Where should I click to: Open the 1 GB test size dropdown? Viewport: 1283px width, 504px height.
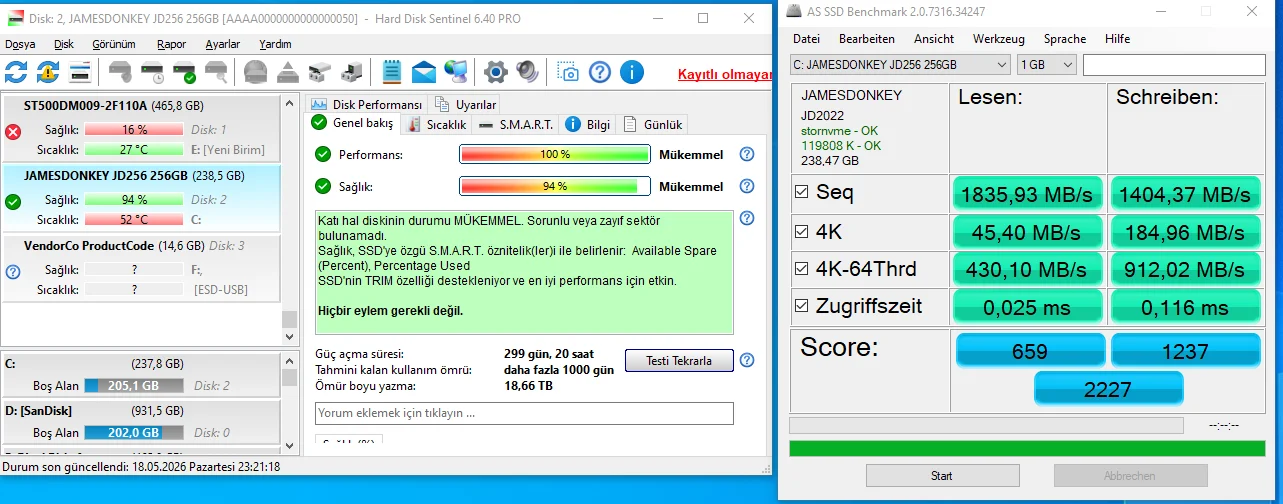click(x=1046, y=64)
